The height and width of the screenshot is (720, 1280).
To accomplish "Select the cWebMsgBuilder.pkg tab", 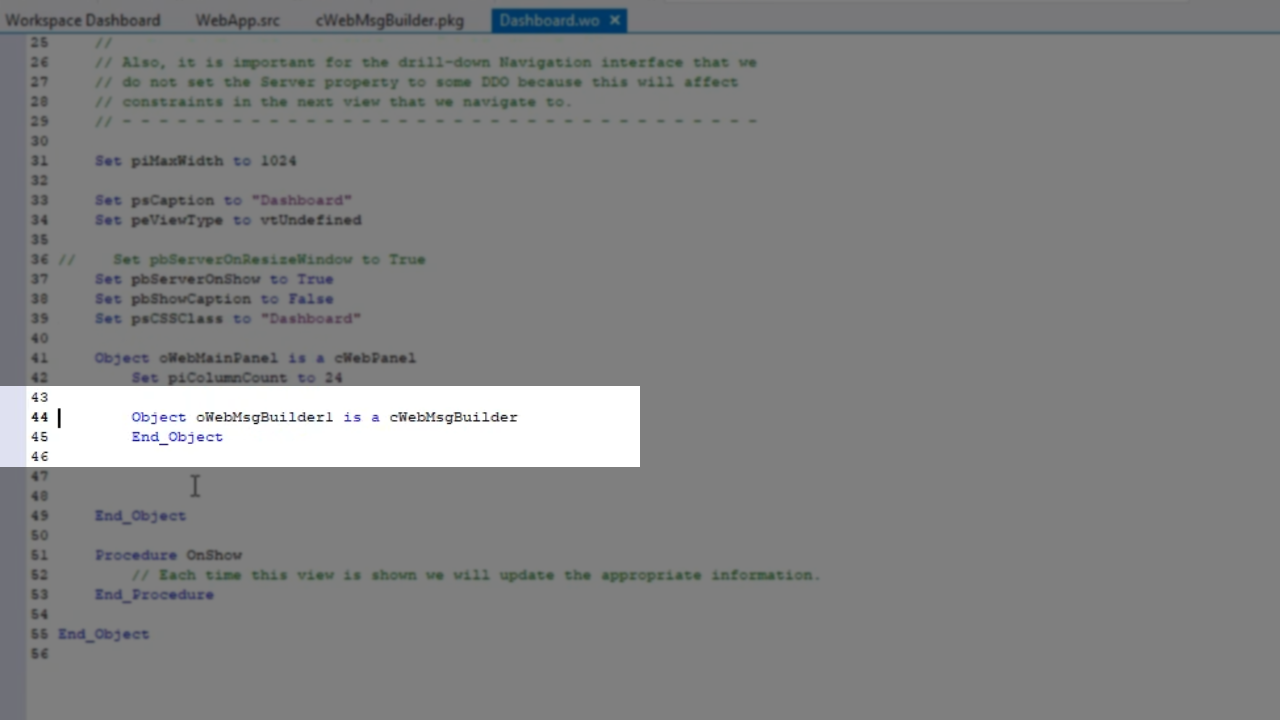I will pyautogui.click(x=389, y=20).
